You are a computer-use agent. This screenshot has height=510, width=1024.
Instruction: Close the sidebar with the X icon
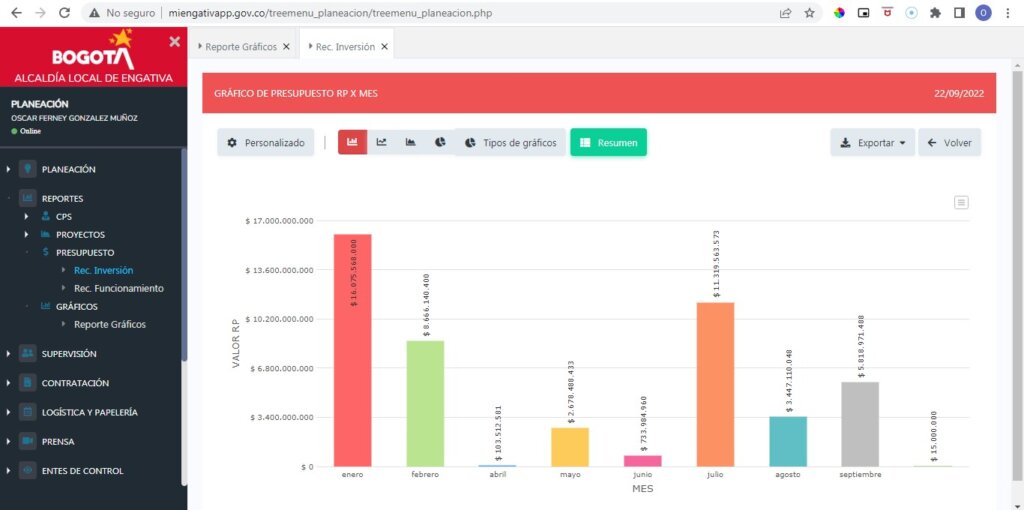174,42
